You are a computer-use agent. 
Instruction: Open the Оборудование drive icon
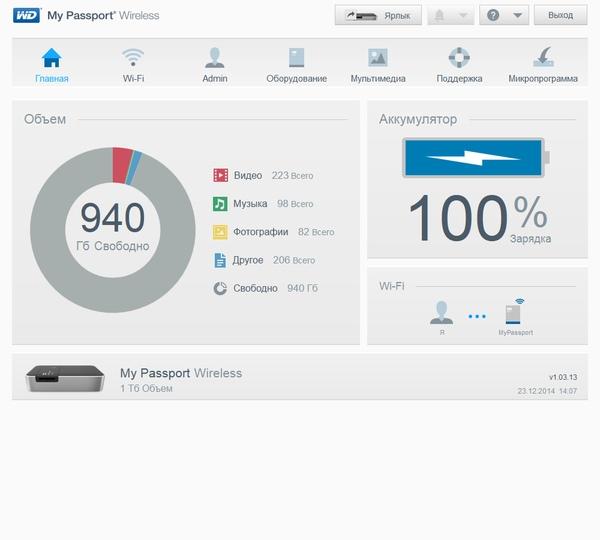pos(297,57)
